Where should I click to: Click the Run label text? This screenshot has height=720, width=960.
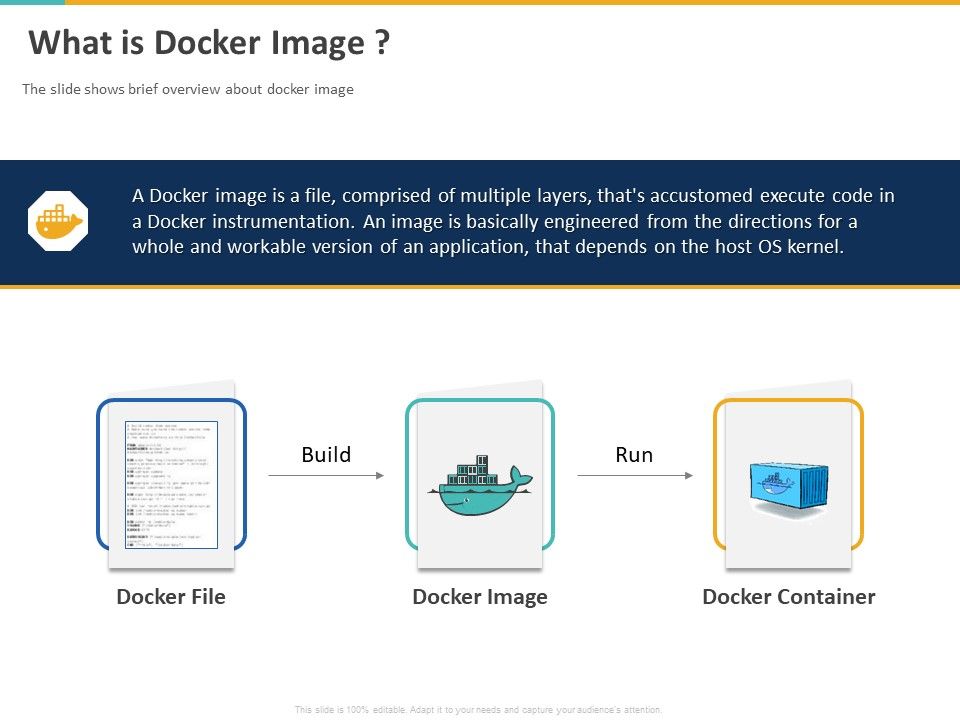tap(633, 455)
